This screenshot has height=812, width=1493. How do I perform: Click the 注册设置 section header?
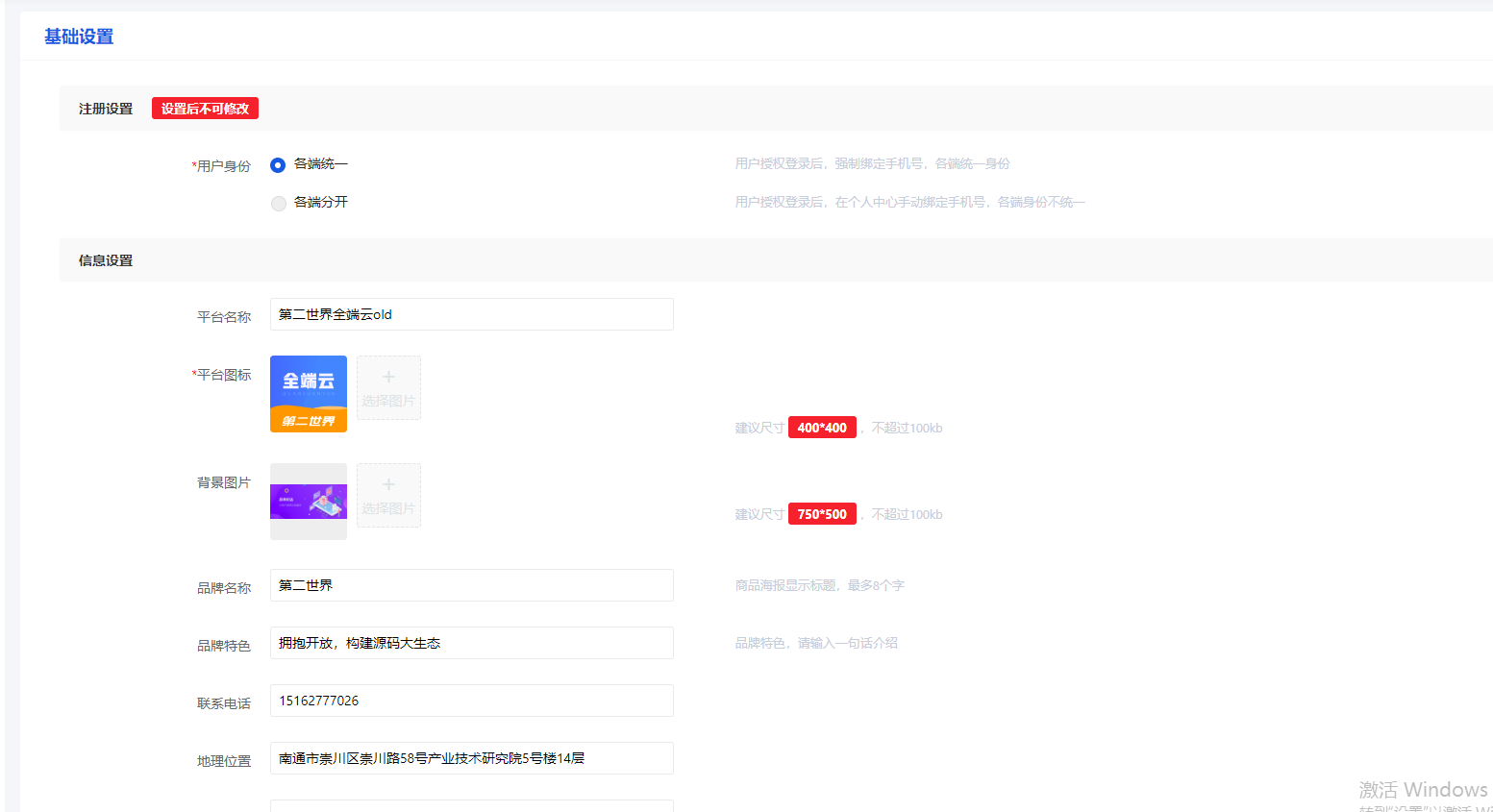106,109
